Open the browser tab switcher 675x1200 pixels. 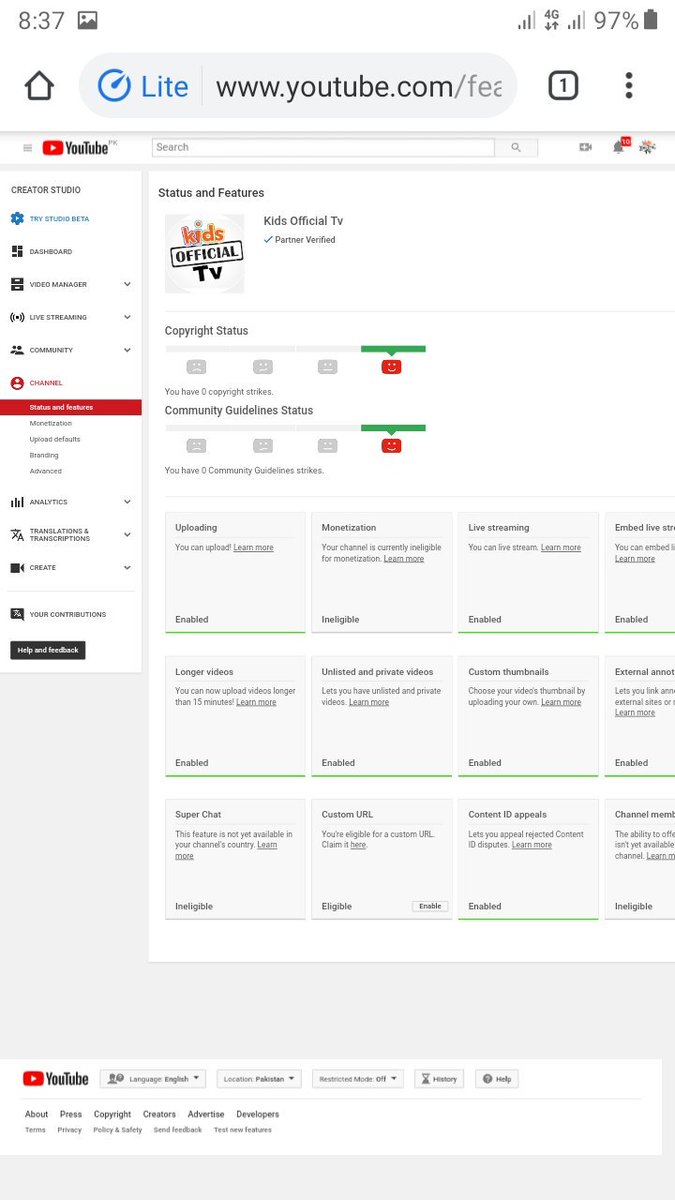pyautogui.click(x=563, y=86)
